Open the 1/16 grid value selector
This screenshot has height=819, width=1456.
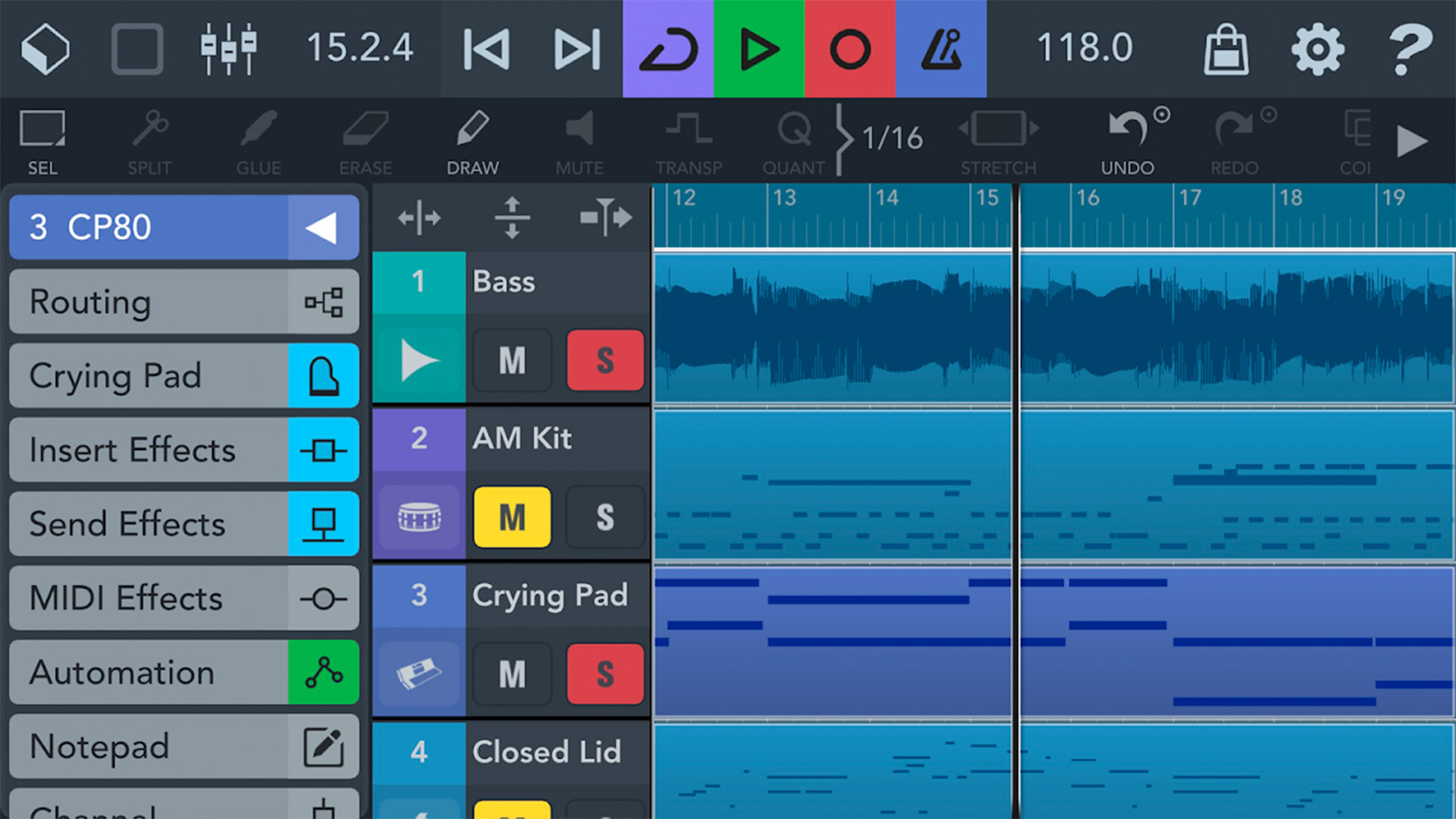(893, 139)
